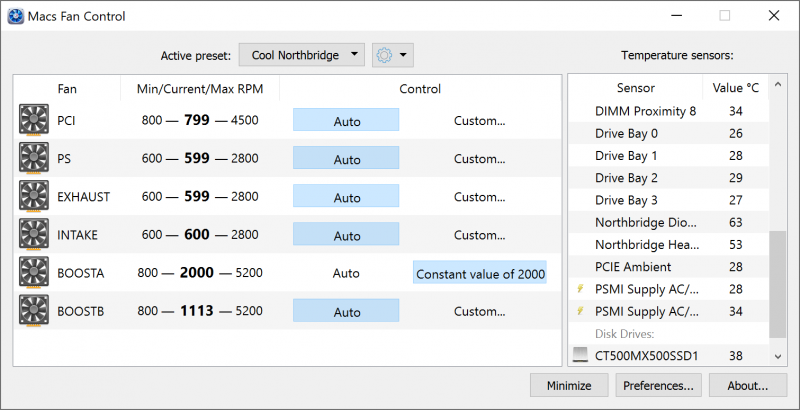Open the Preferences dialog
The width and height of the screenshot is (800, 410).
[657, 385]
